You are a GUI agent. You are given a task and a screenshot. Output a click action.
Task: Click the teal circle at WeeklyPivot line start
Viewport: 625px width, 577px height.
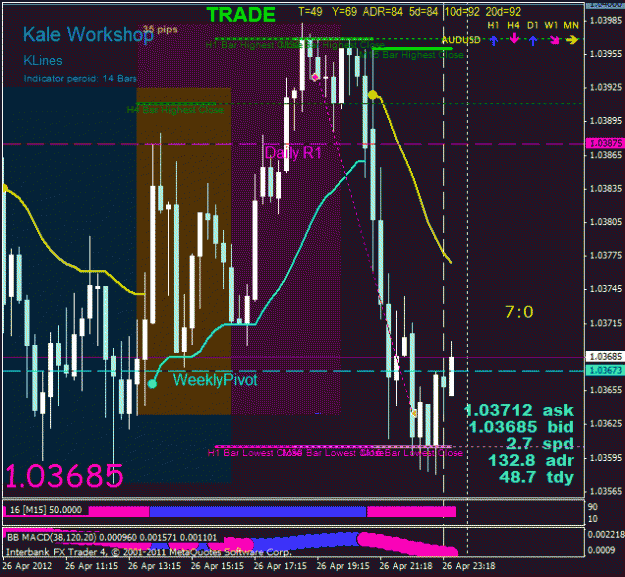152,384
